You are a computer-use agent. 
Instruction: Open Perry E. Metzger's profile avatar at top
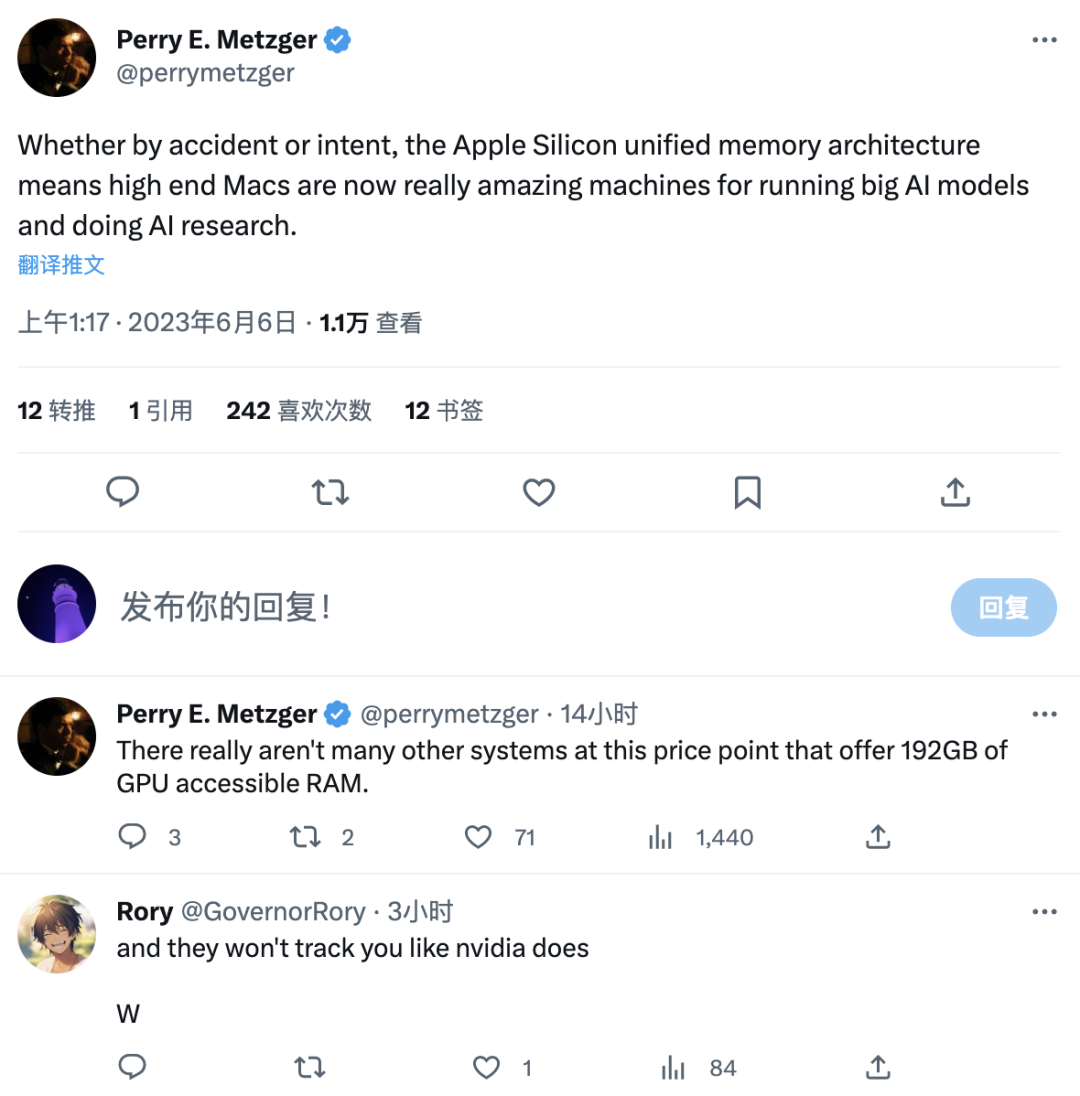(57, 57)
